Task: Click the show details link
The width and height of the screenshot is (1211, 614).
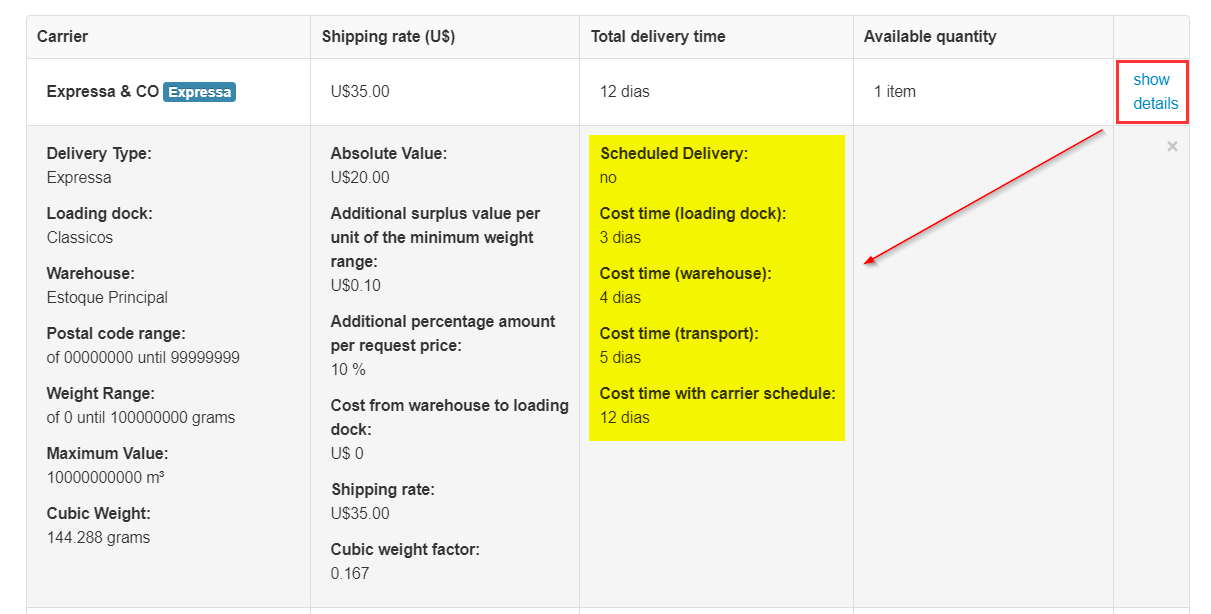Action: pos(1154,92)
